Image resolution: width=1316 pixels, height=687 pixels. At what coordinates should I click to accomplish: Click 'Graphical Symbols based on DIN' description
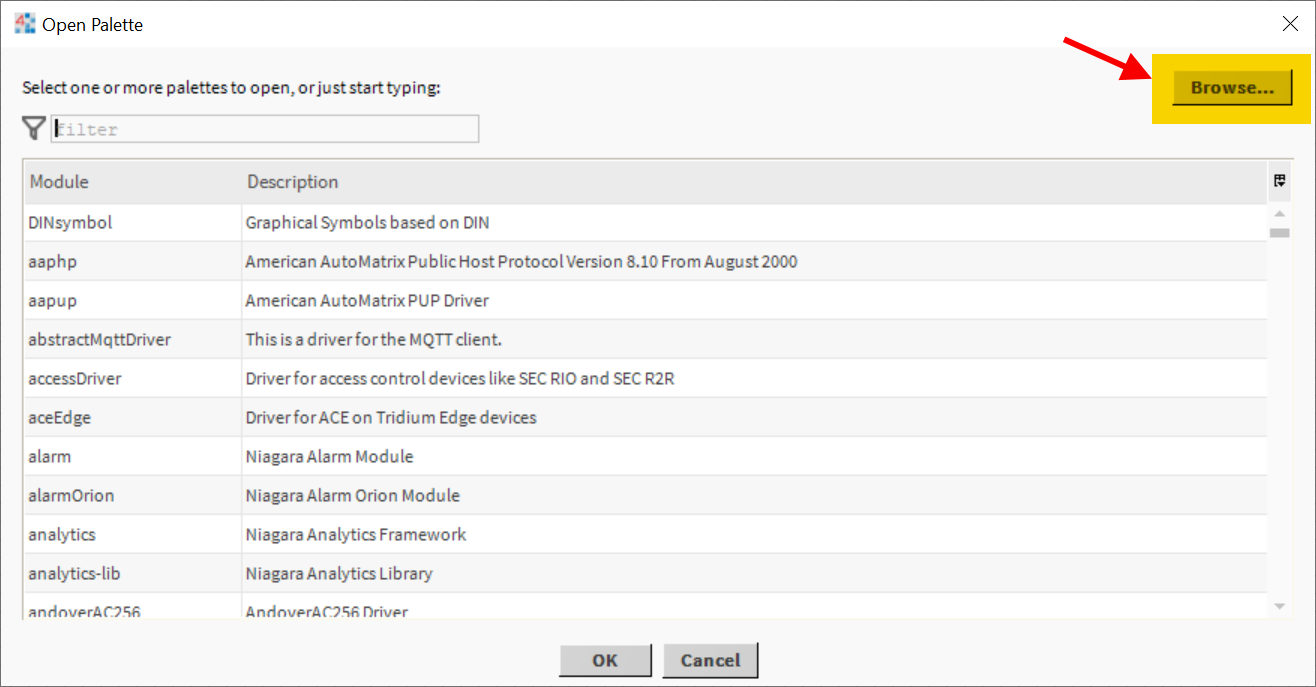[x=367, y=223]
